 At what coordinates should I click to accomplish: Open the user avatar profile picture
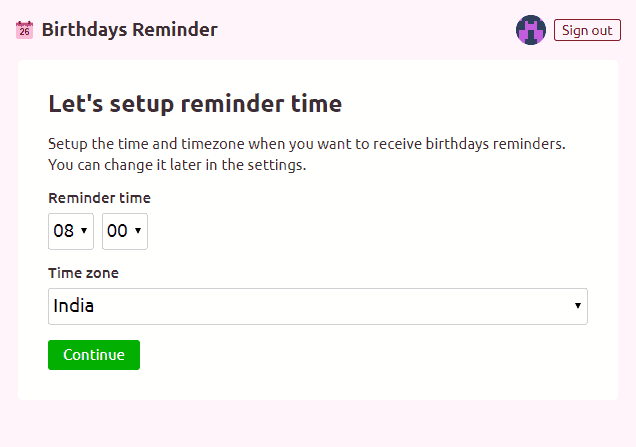[531, 30]
